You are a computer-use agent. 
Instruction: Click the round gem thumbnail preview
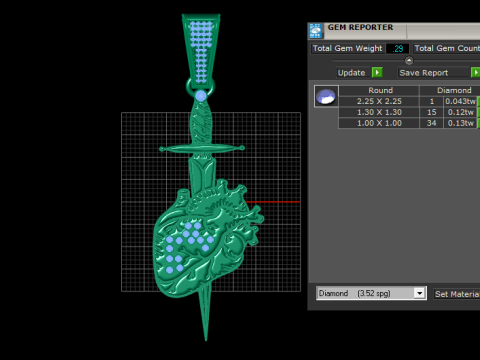pyautogui.click(x=326, y=96)
